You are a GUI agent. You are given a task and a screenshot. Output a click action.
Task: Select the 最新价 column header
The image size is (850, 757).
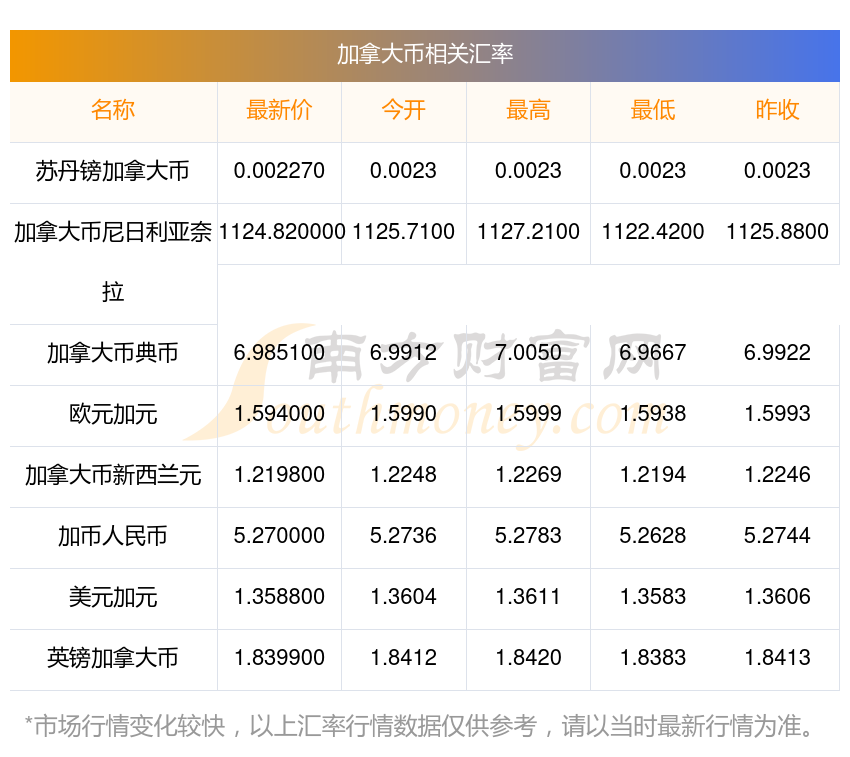[x=279, y=110]
